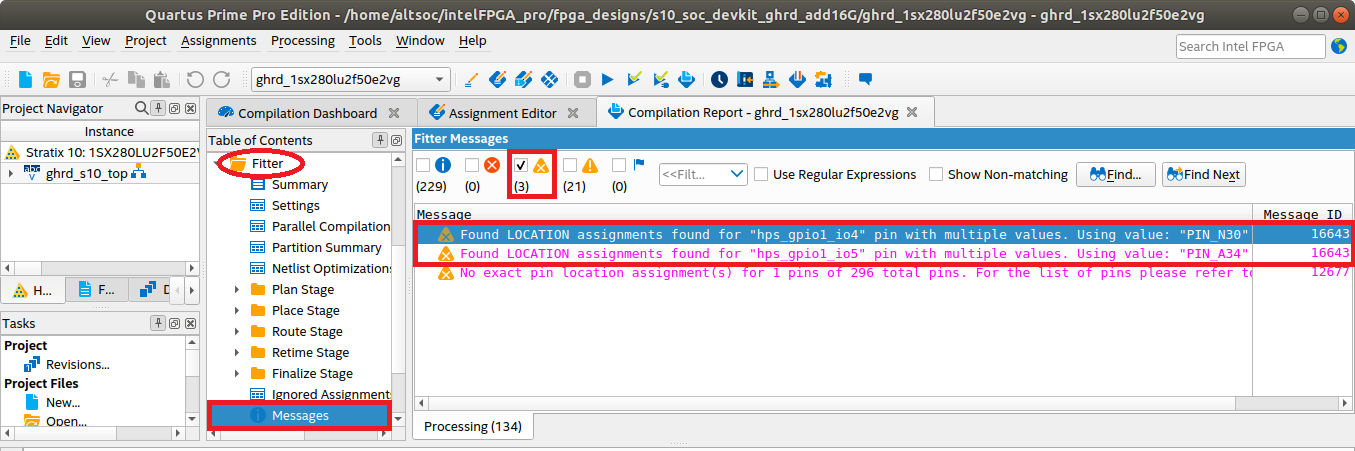Enable Show Non-matching checkbox
The height and width of the screenshot is (451, 1355).
coord(936,174)
